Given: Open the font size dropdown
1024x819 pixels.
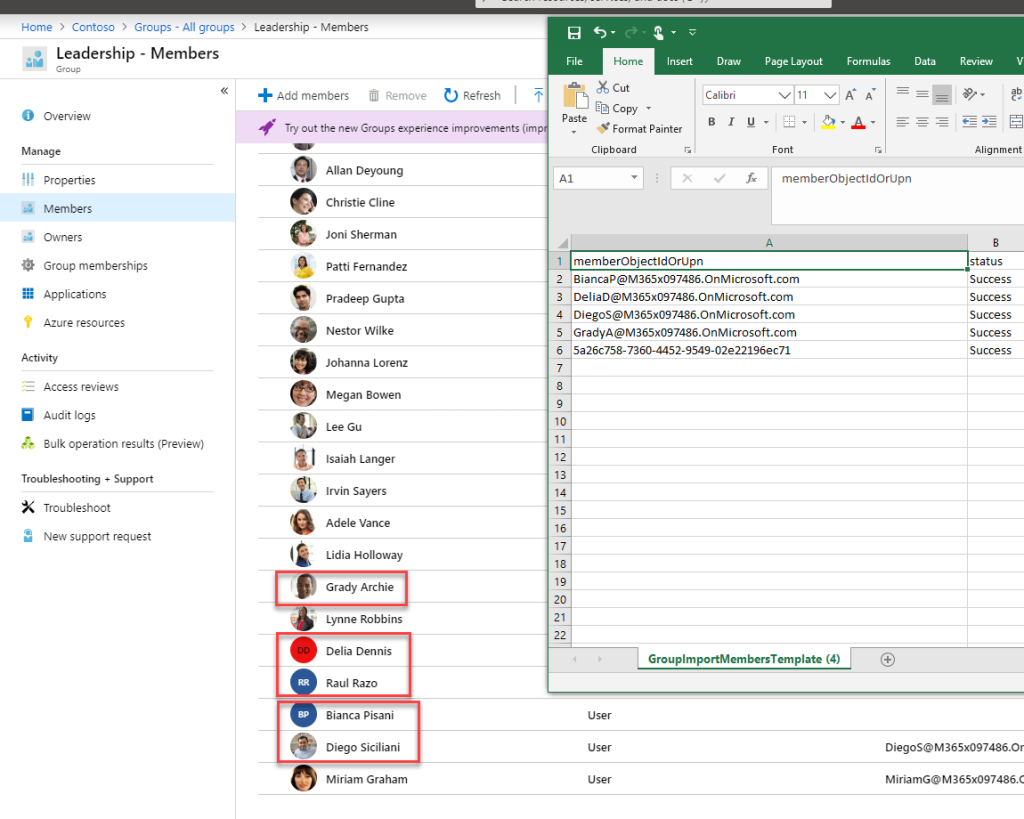Looking at the screenshot, I should pyautogui.click(x=832, y=94).
